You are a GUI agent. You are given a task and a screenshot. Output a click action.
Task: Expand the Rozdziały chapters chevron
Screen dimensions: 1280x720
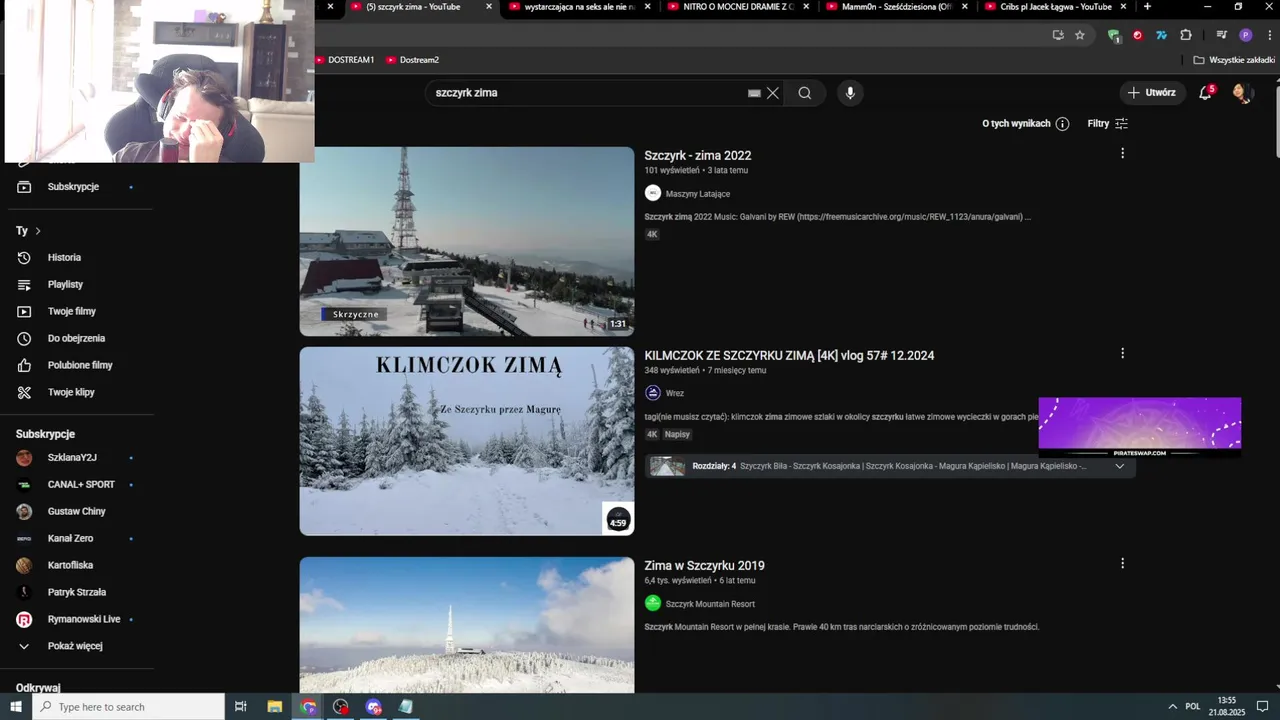tap(1119, 466)
